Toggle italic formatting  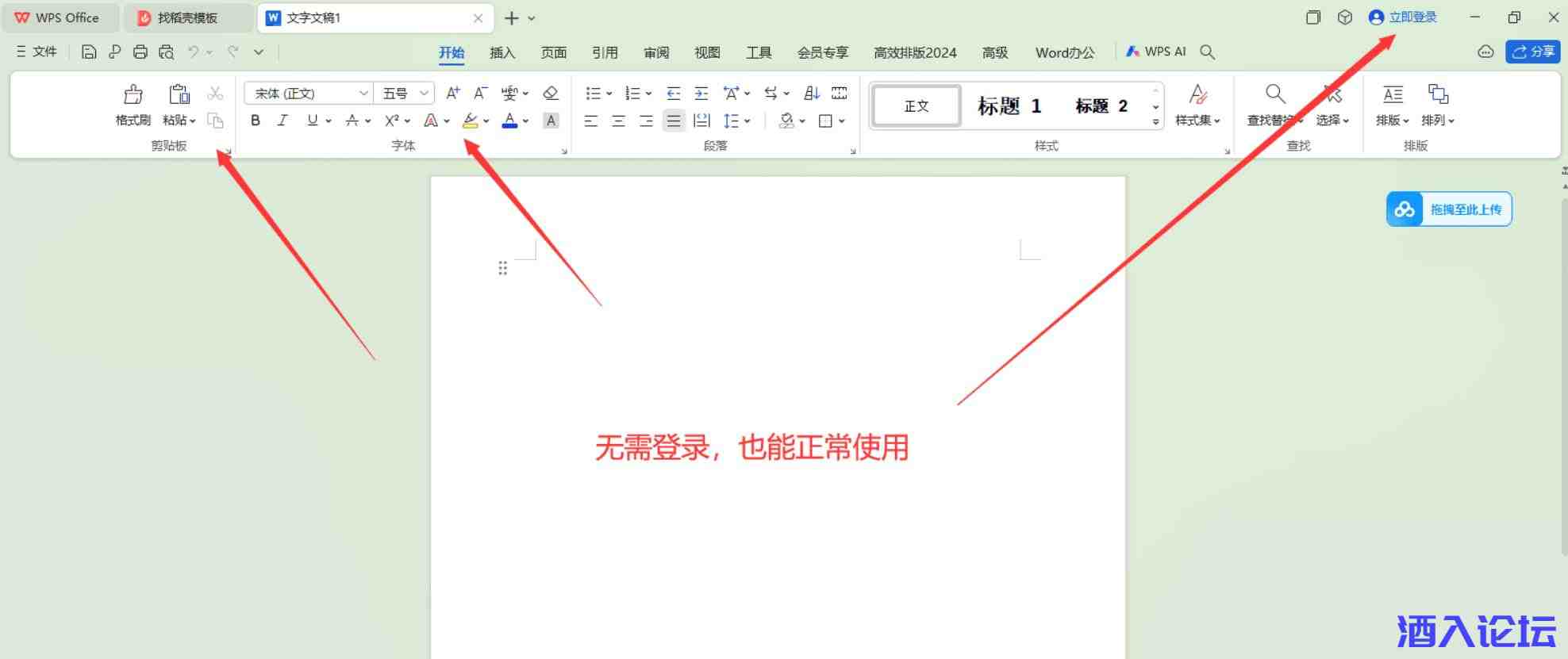point(282,121)
